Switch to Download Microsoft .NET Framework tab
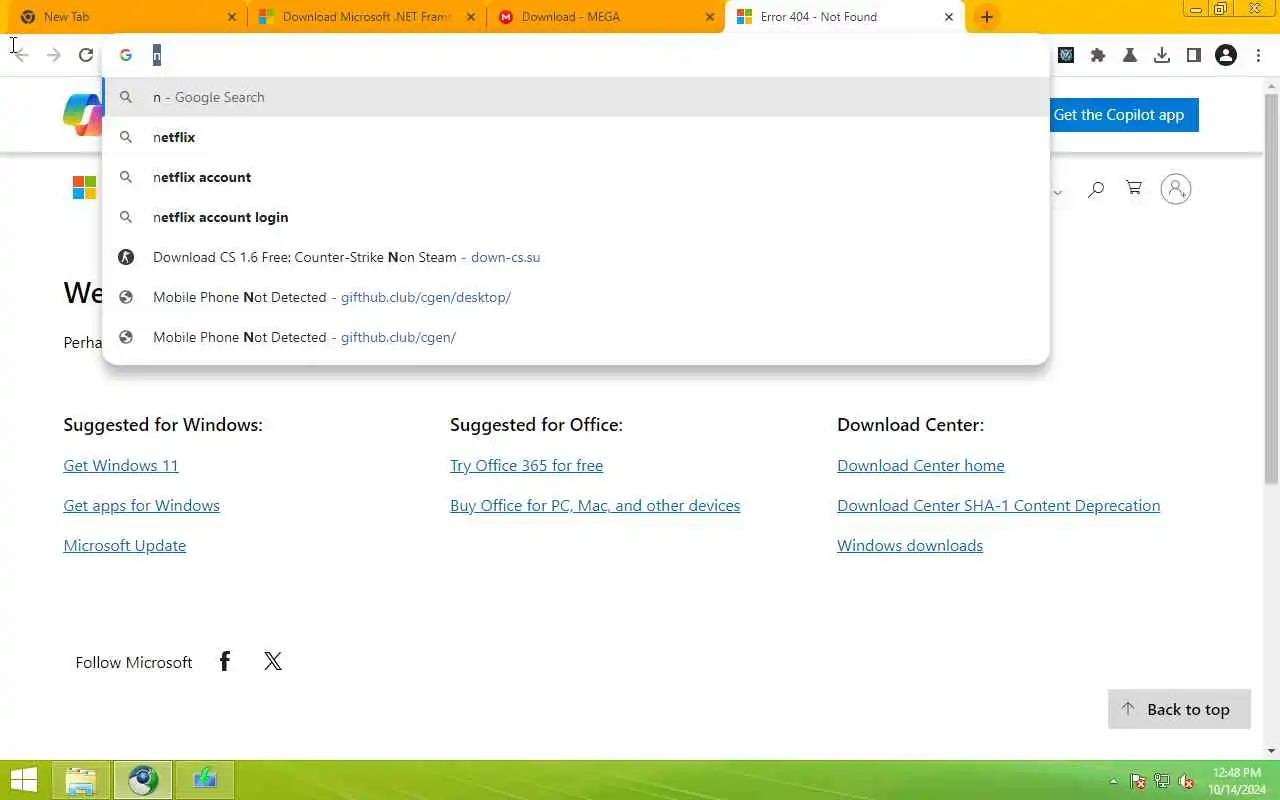The height and width of the screenshot is (800, 1280). coord(366,17)
